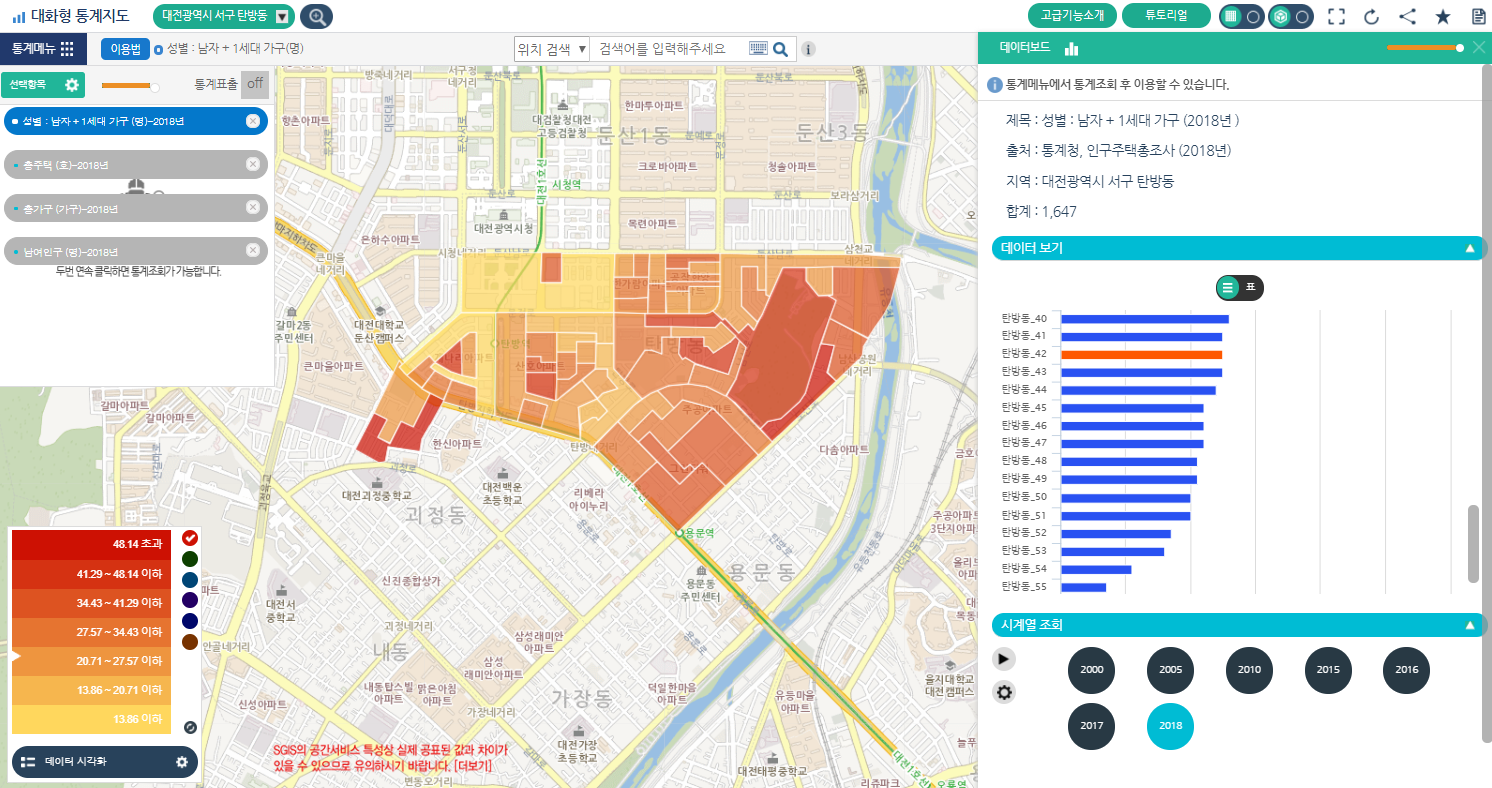Open time series settings gear icon
Image resolution: width=1492 pixels, height=788 pixels.
pos(1005,692)
